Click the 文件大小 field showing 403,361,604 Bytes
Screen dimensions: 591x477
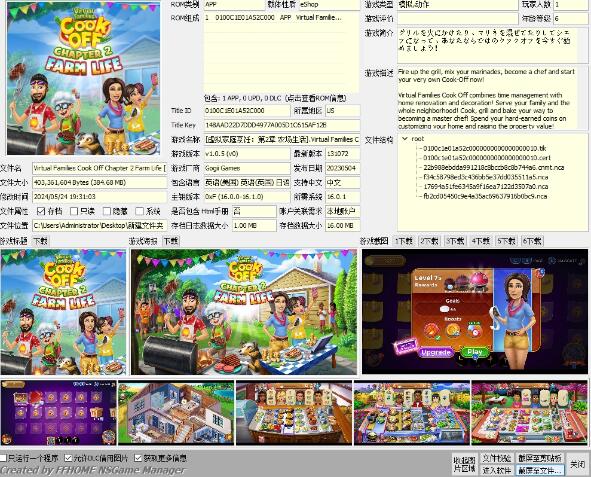point(100,182)
